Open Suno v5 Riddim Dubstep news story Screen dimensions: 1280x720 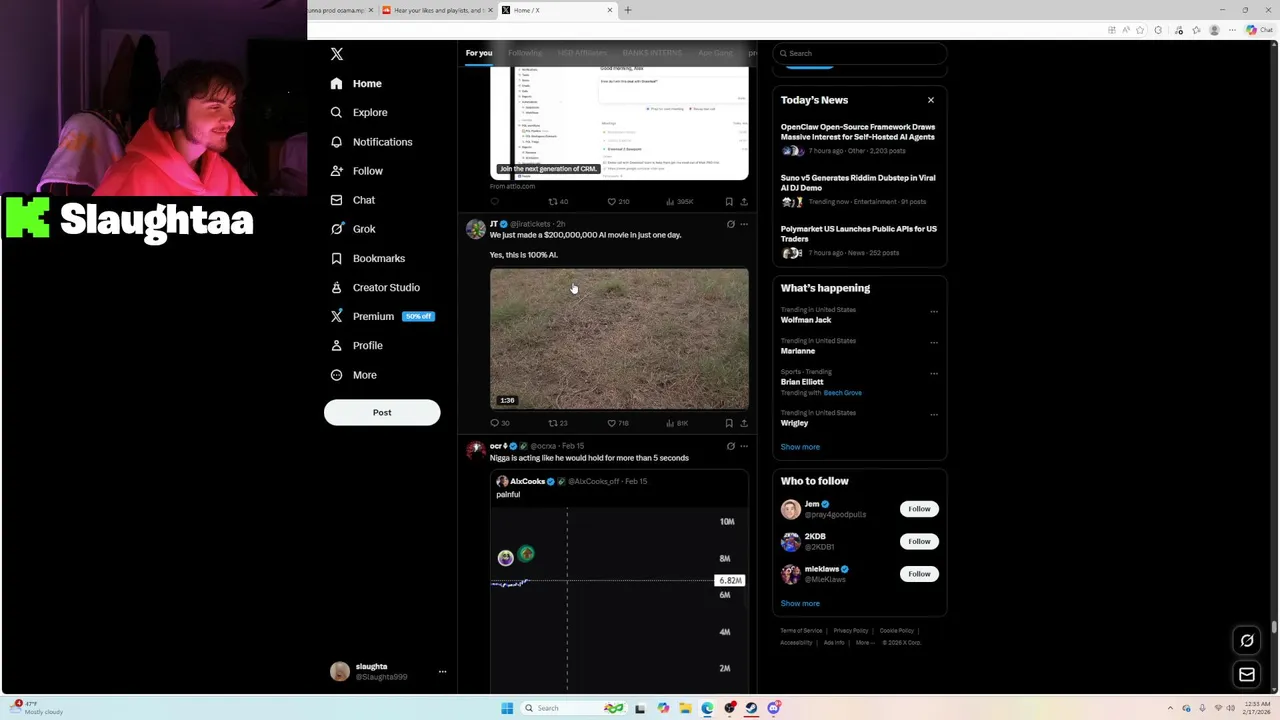click(858, 189)
